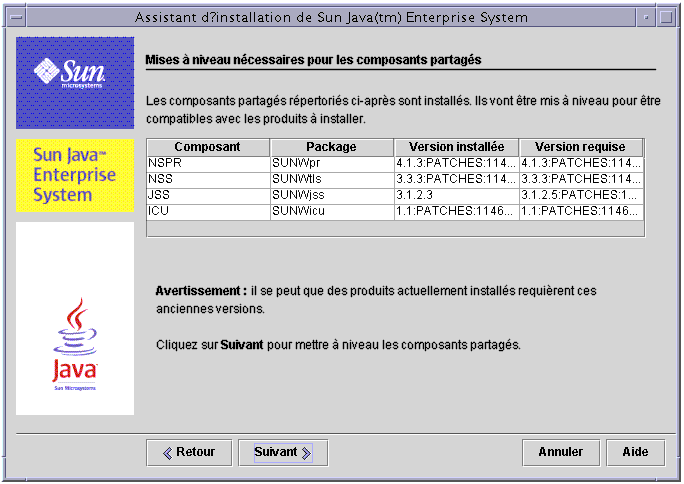The width and height of the screenshot is (684, 484).
Task: Maximize the installer window
Action: click(x=666, y=17)
